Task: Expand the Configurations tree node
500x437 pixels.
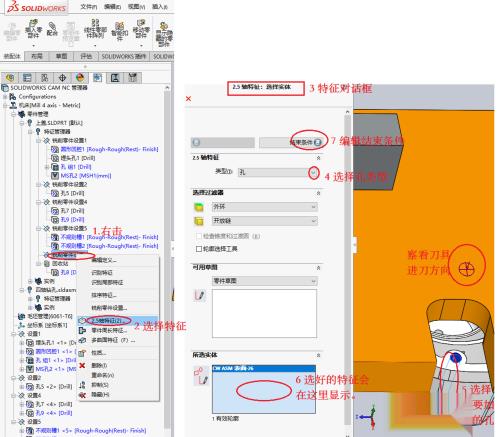Action: point(5,97)
